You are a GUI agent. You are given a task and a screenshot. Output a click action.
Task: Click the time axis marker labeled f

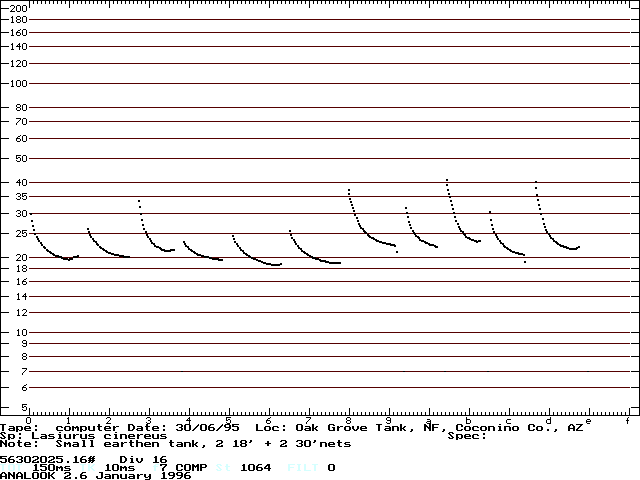pyautogui.click(x=627, y=420)
